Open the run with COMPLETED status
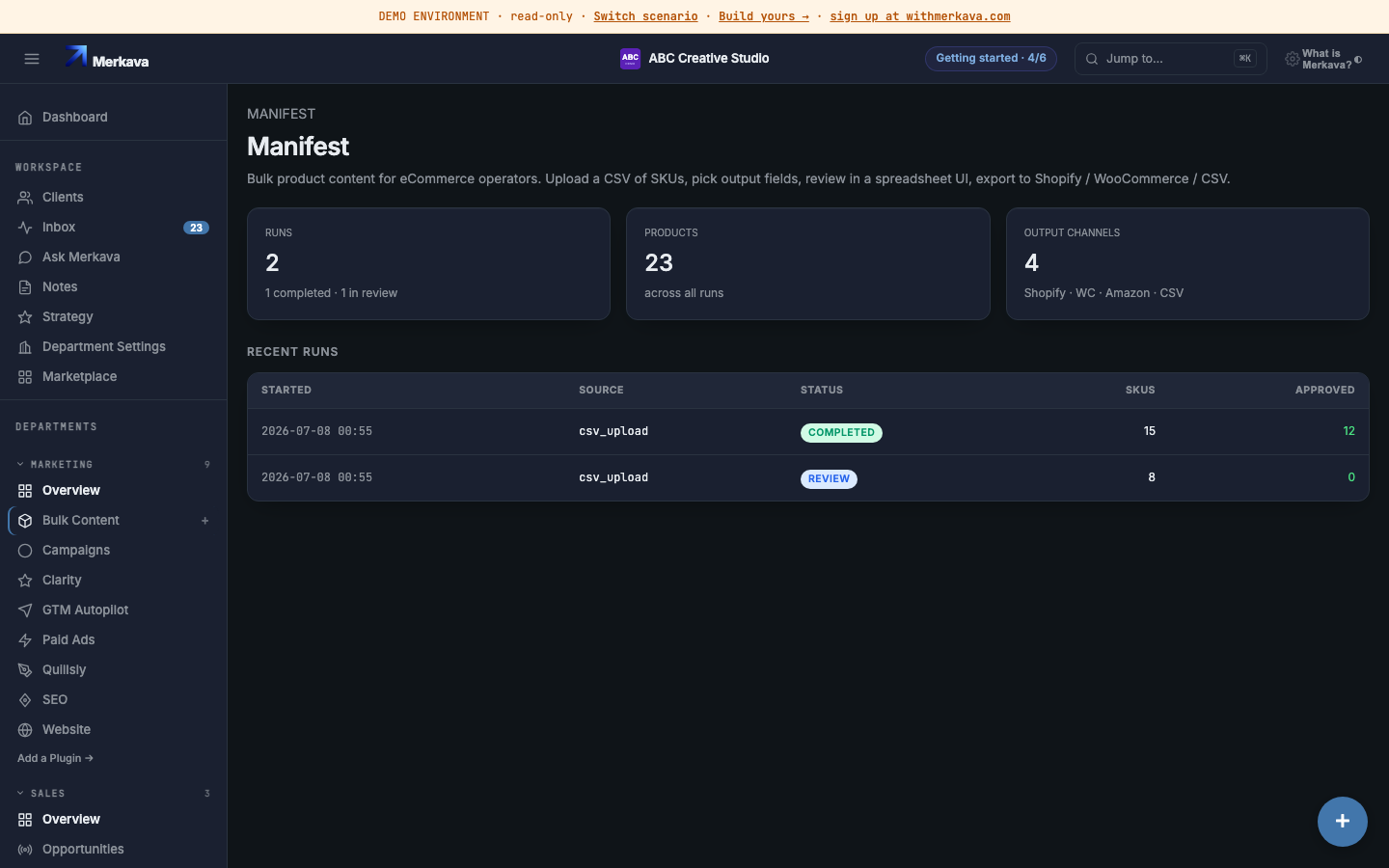The height and width of the screenshot is (868, 1389). click(808, 432)
